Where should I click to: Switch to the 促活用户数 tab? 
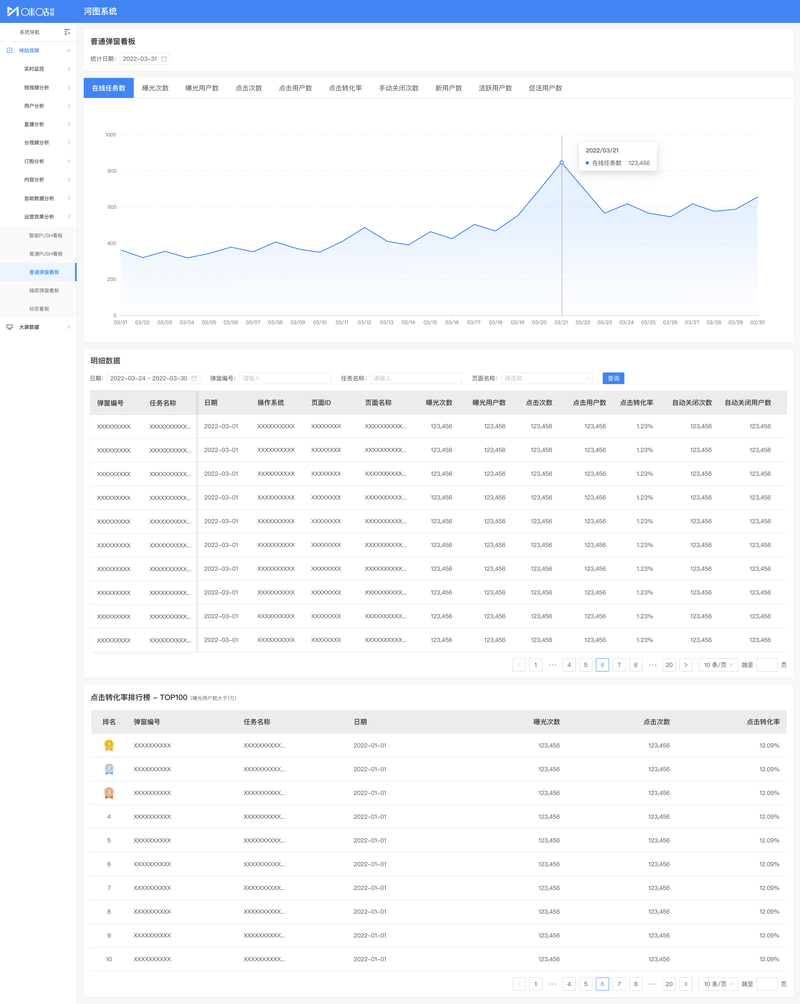tap(545, 88)
